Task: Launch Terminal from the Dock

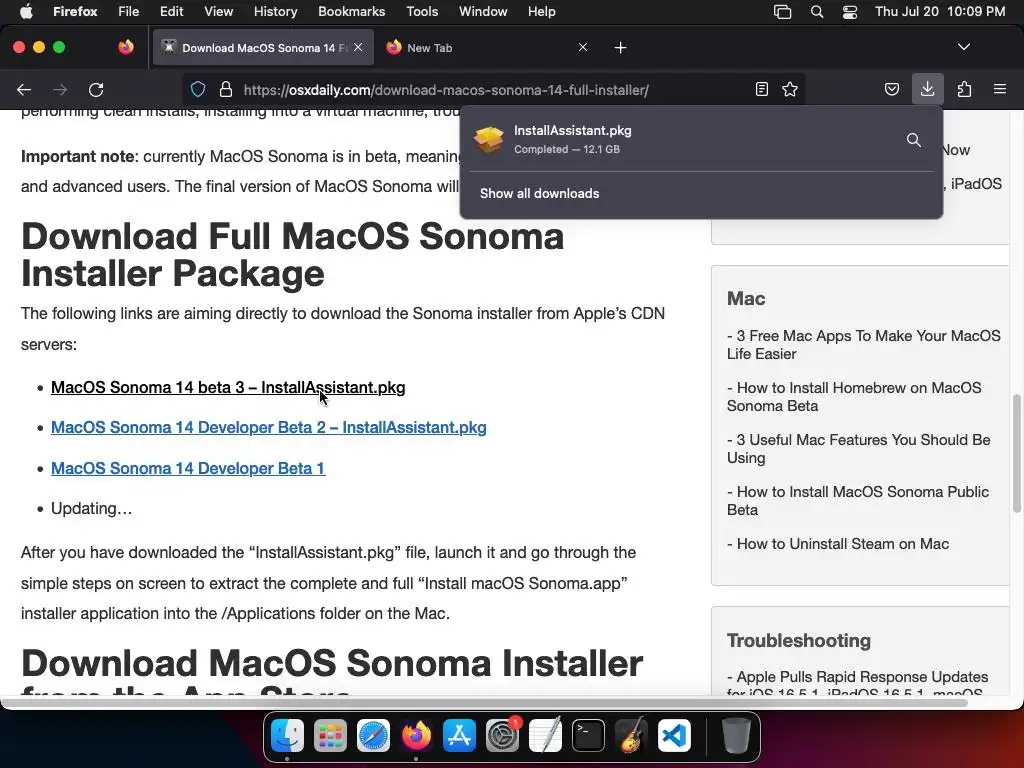Action: pos(588,736)
